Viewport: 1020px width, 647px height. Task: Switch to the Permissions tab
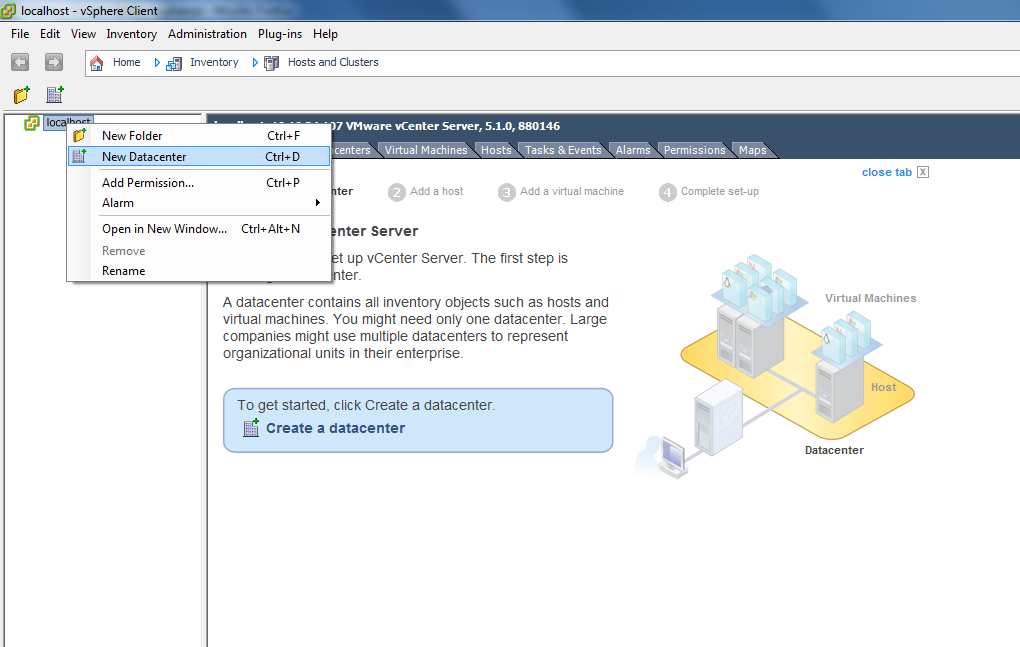(694, 150)
